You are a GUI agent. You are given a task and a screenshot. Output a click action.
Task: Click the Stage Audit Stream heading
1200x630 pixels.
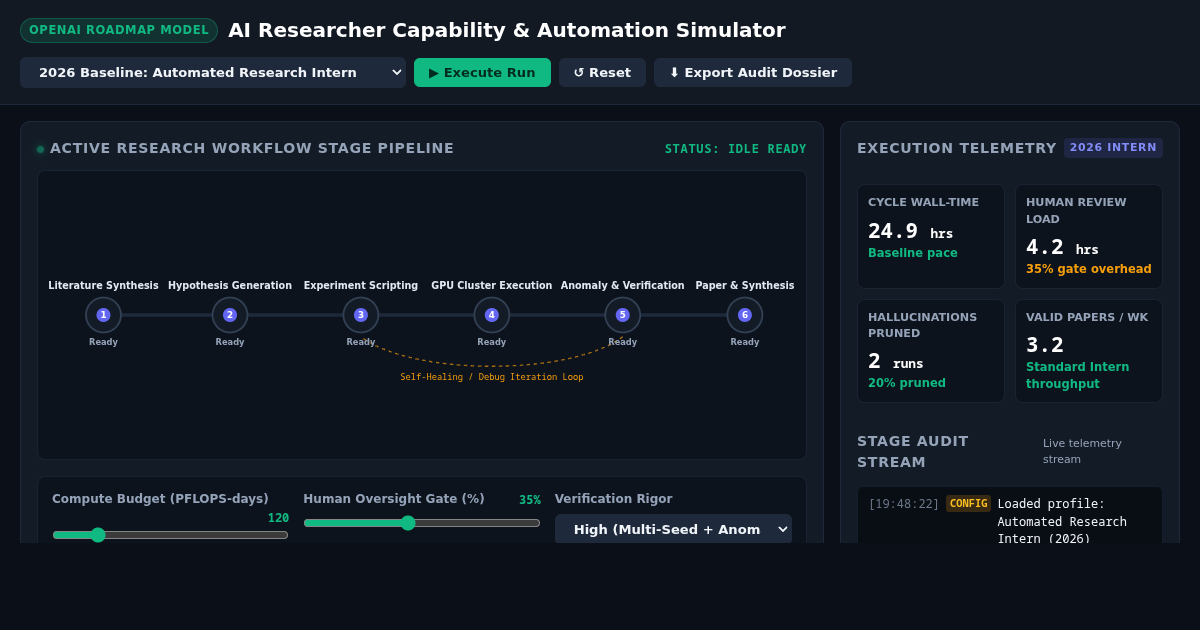(x=913, y=451)
